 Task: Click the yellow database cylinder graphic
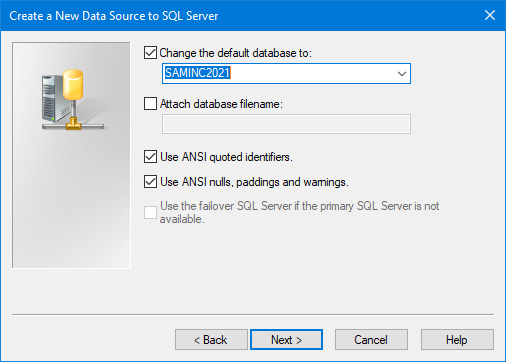(x=73, y=85)
